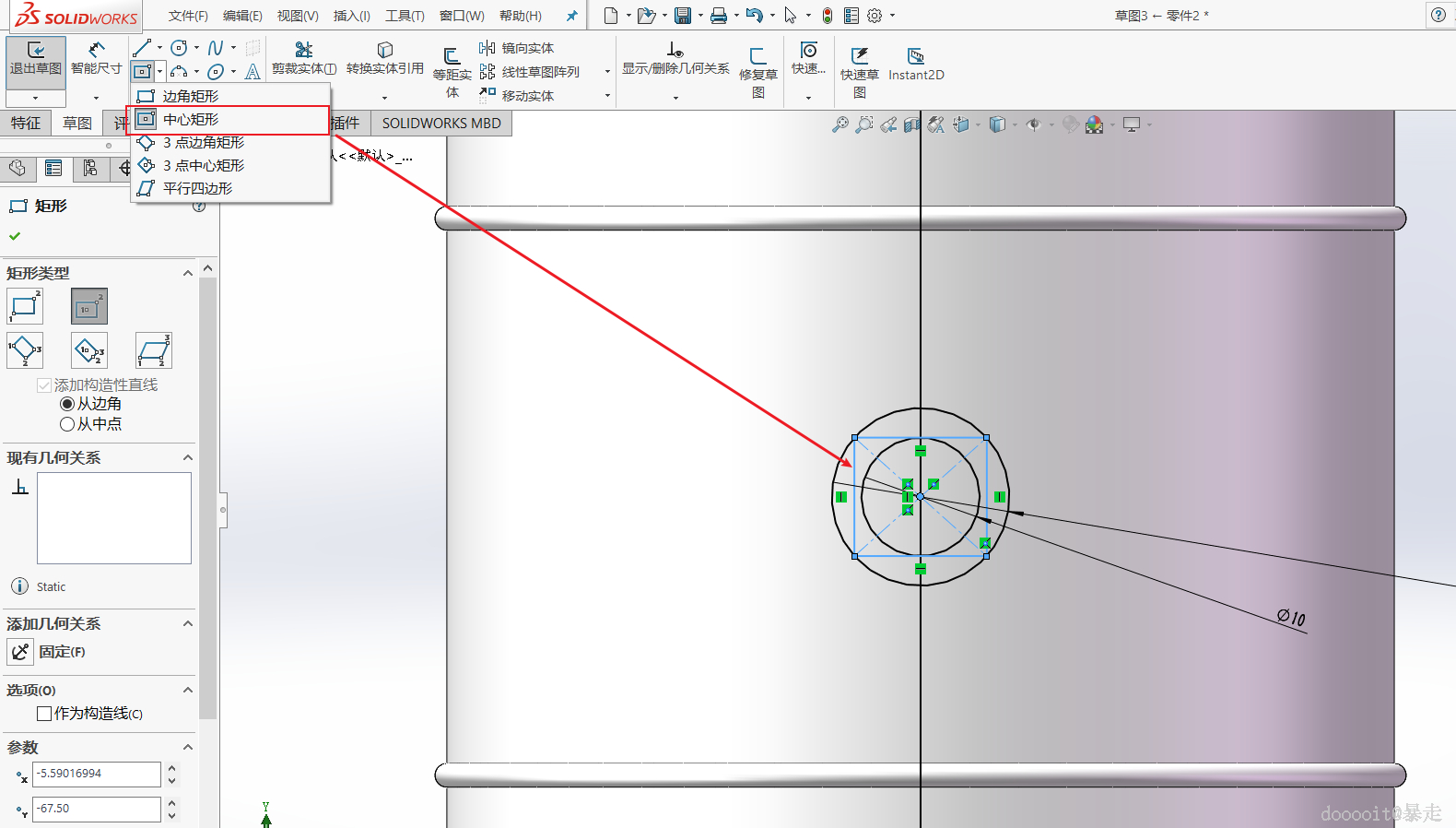The image size is (1456, 828).
Task: Select the 3-point corner rectangle type button
Action: tap(25, 350)
